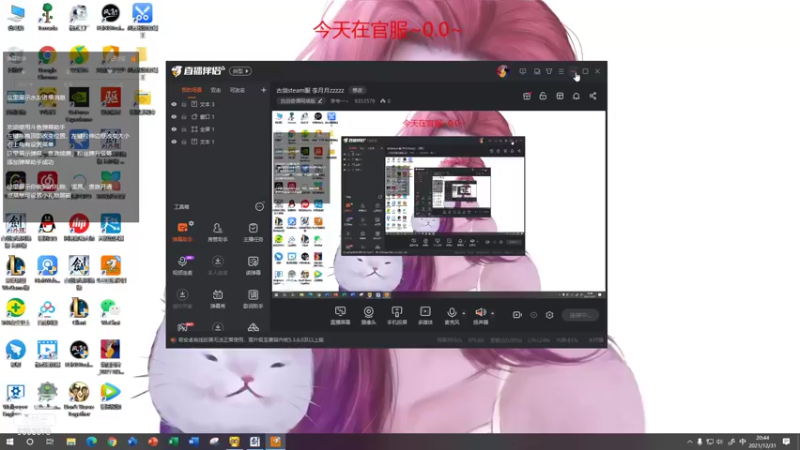Open the 读弹幕 tool in the toolbox

pyautogui.click(x=253, y=265)
